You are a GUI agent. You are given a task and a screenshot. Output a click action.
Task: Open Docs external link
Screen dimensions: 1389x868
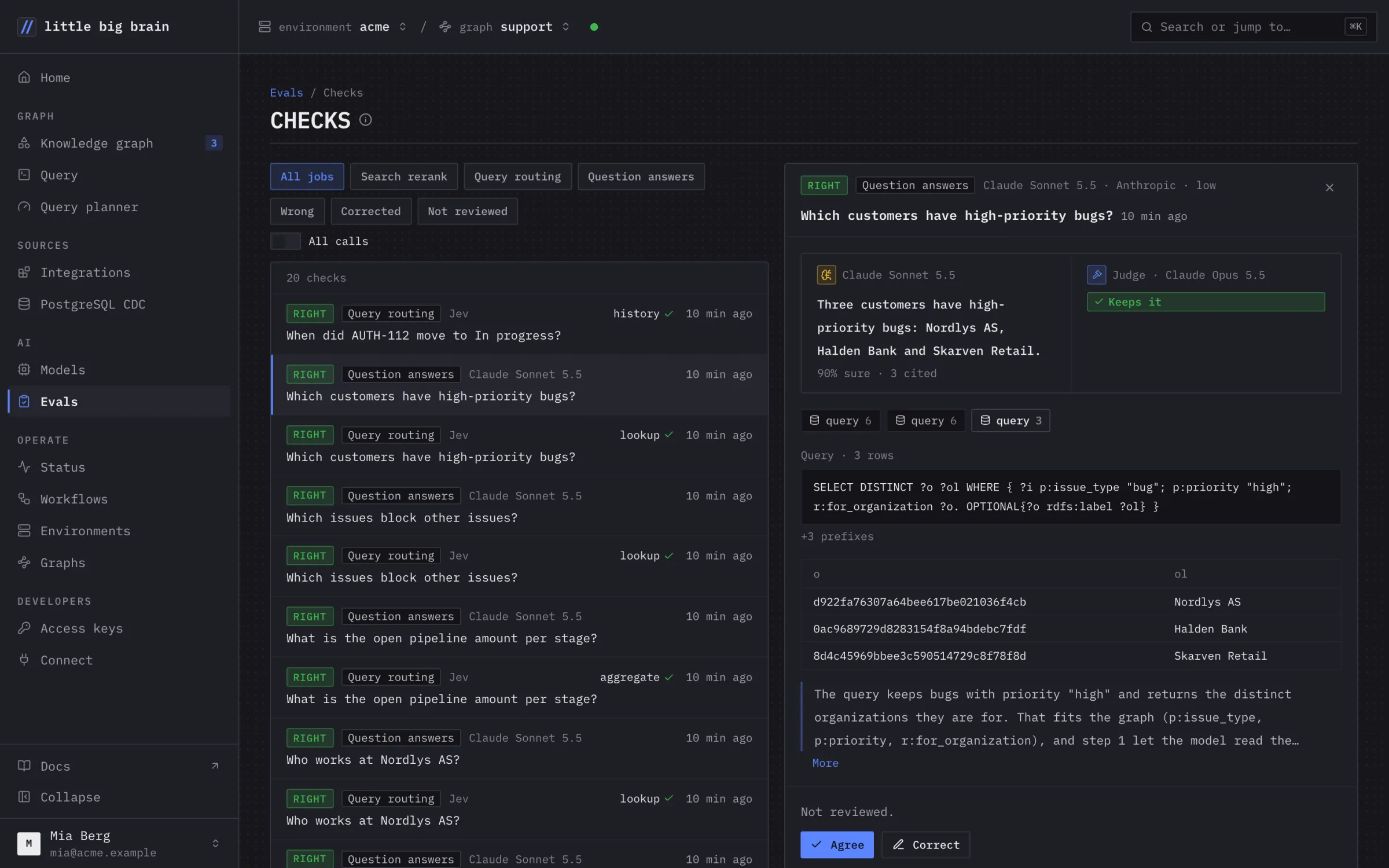coord(119,766)
